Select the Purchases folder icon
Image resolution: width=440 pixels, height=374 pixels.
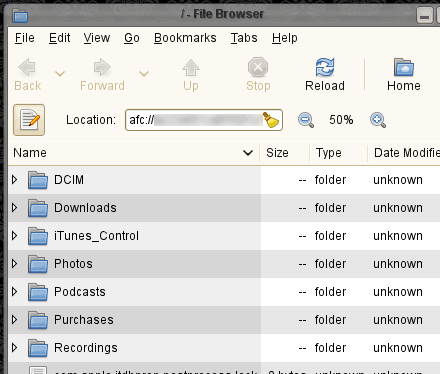tap(38, 320)
